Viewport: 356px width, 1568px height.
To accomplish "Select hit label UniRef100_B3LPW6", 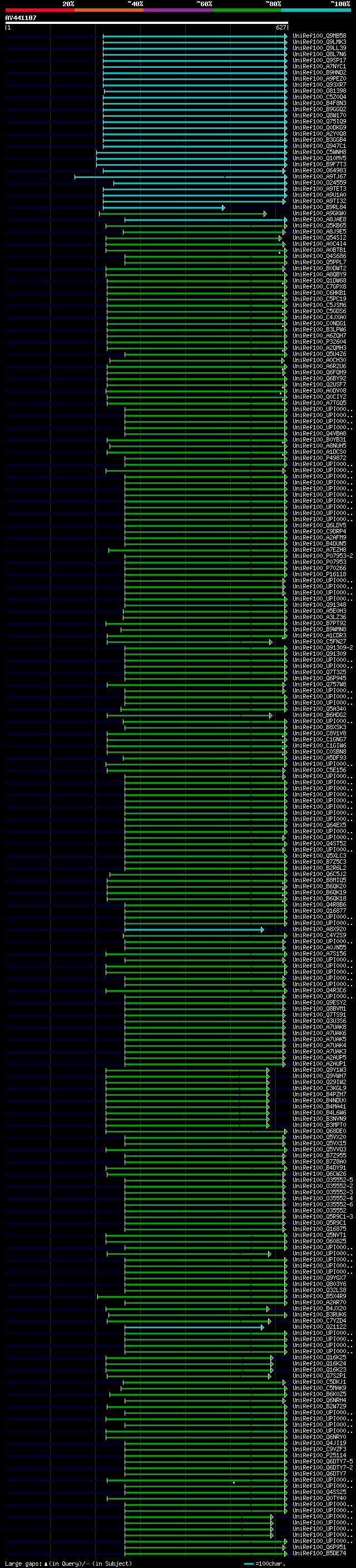I will point(319,330).
